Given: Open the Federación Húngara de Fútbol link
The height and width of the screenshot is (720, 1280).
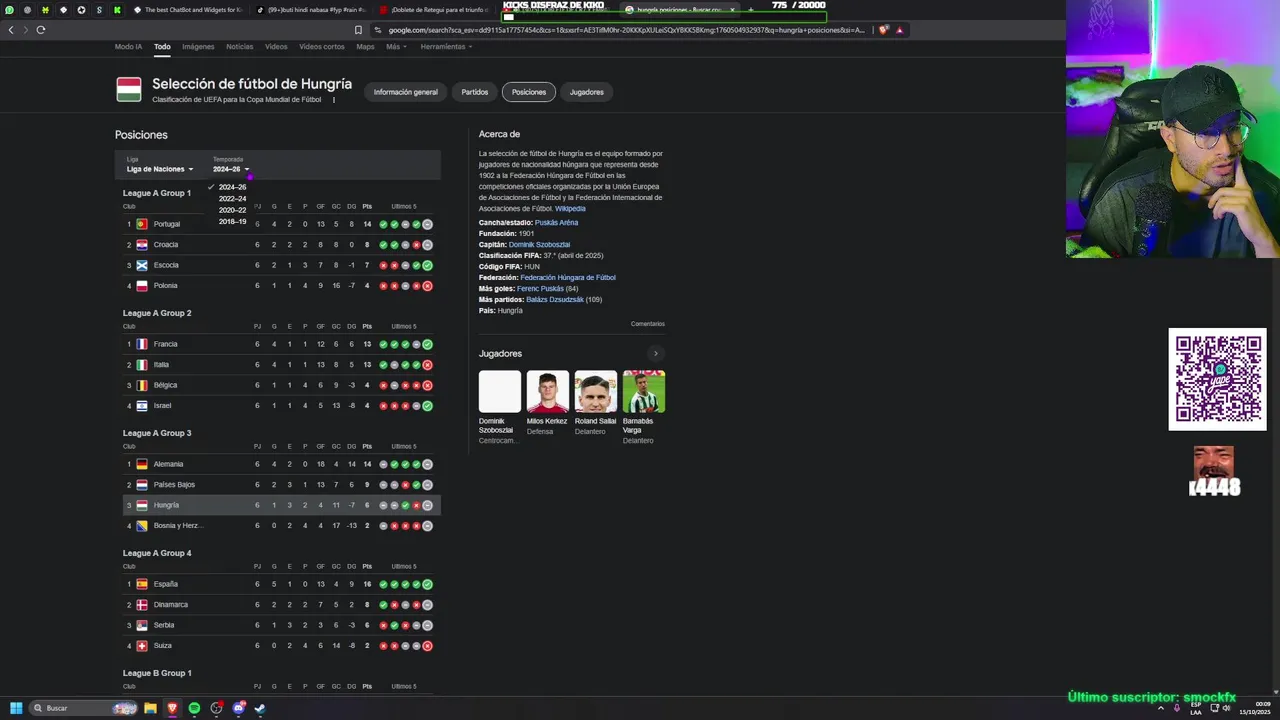Looking at the screenshot, I should click(568, 278).
